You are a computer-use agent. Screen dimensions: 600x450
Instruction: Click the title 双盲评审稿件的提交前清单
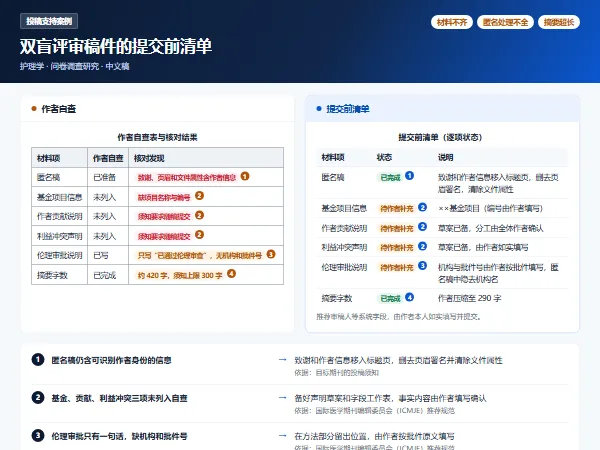click(116, 47)
